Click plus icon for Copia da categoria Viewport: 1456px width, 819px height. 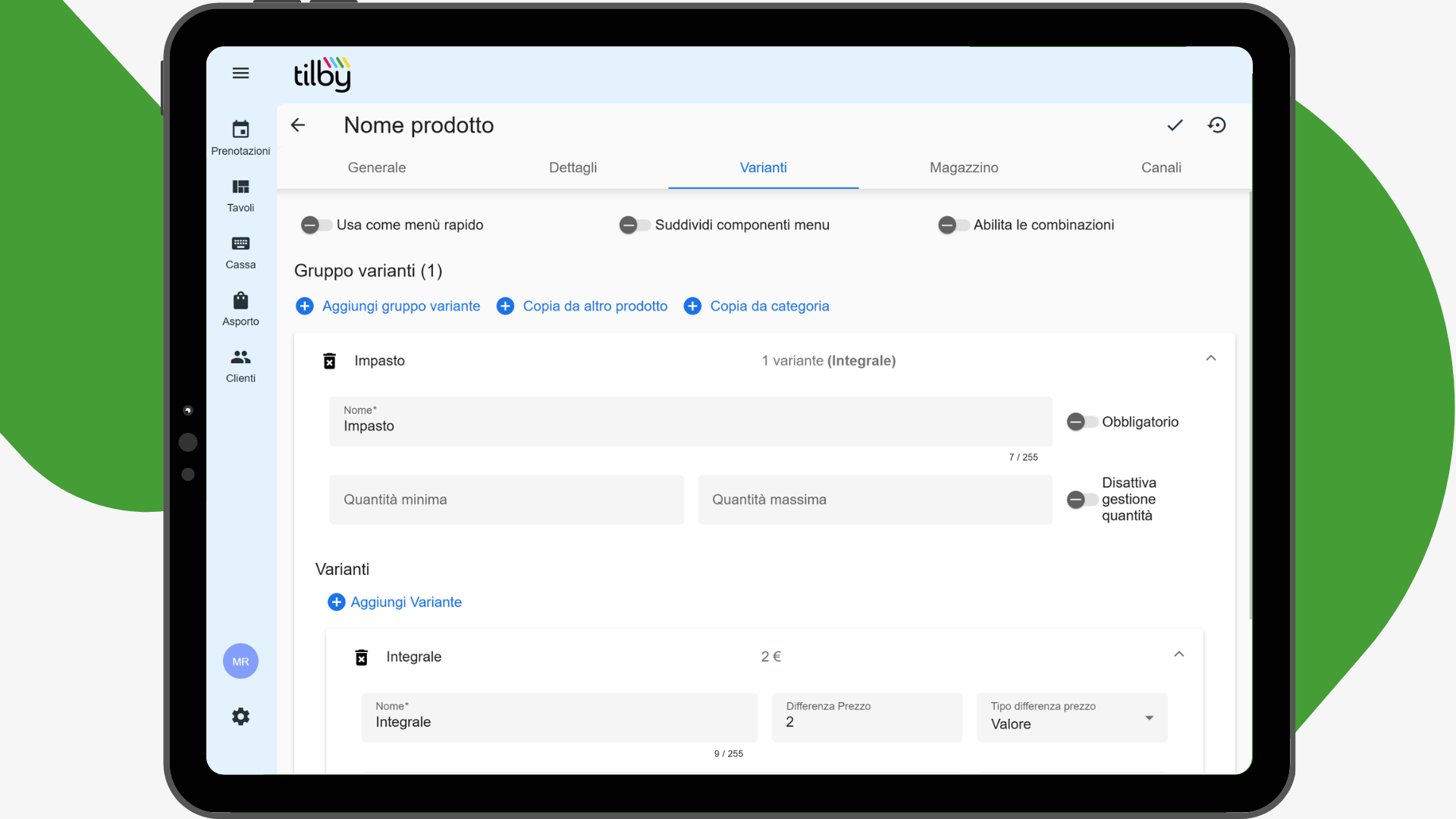tap(692, 306)
